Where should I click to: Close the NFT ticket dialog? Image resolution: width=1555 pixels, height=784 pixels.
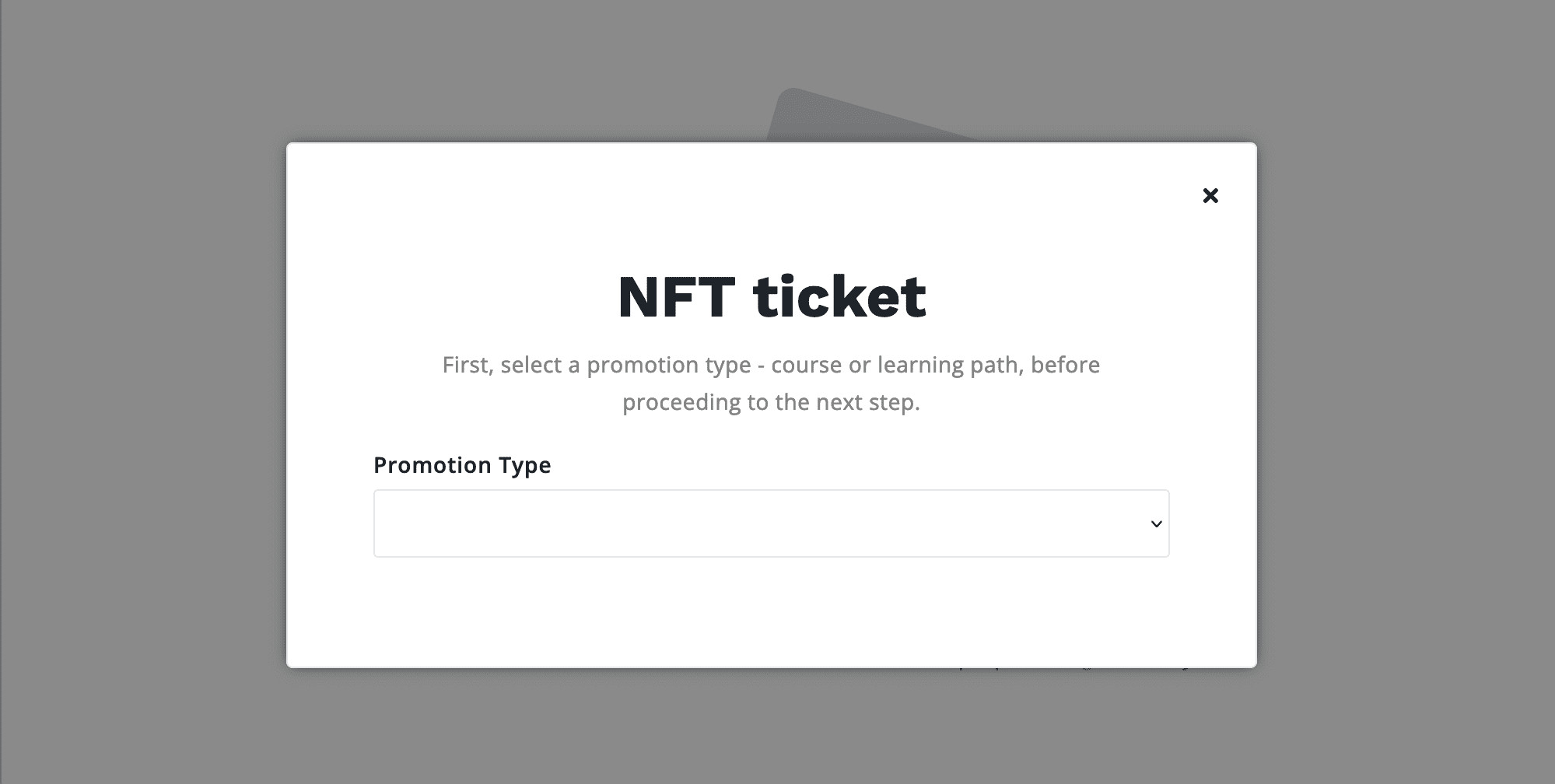[x=1210, y=195]
